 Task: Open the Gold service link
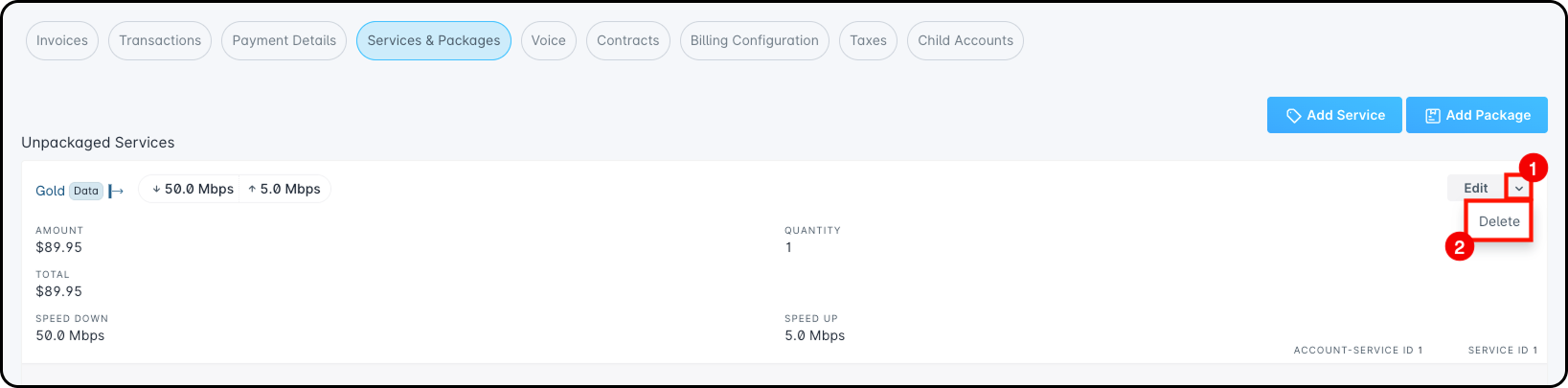point(50,191)
